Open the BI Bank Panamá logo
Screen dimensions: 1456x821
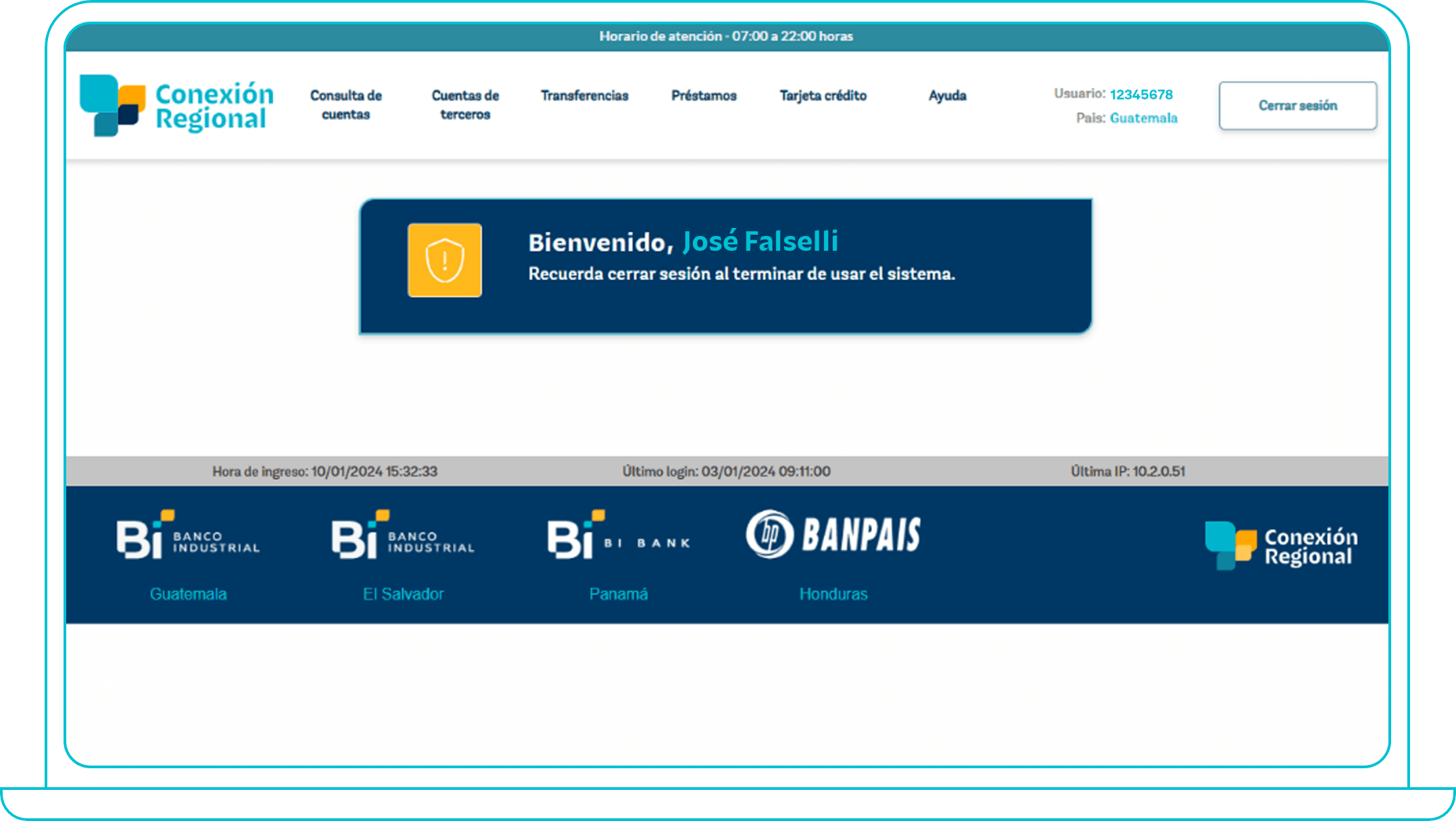click(618, 536)
